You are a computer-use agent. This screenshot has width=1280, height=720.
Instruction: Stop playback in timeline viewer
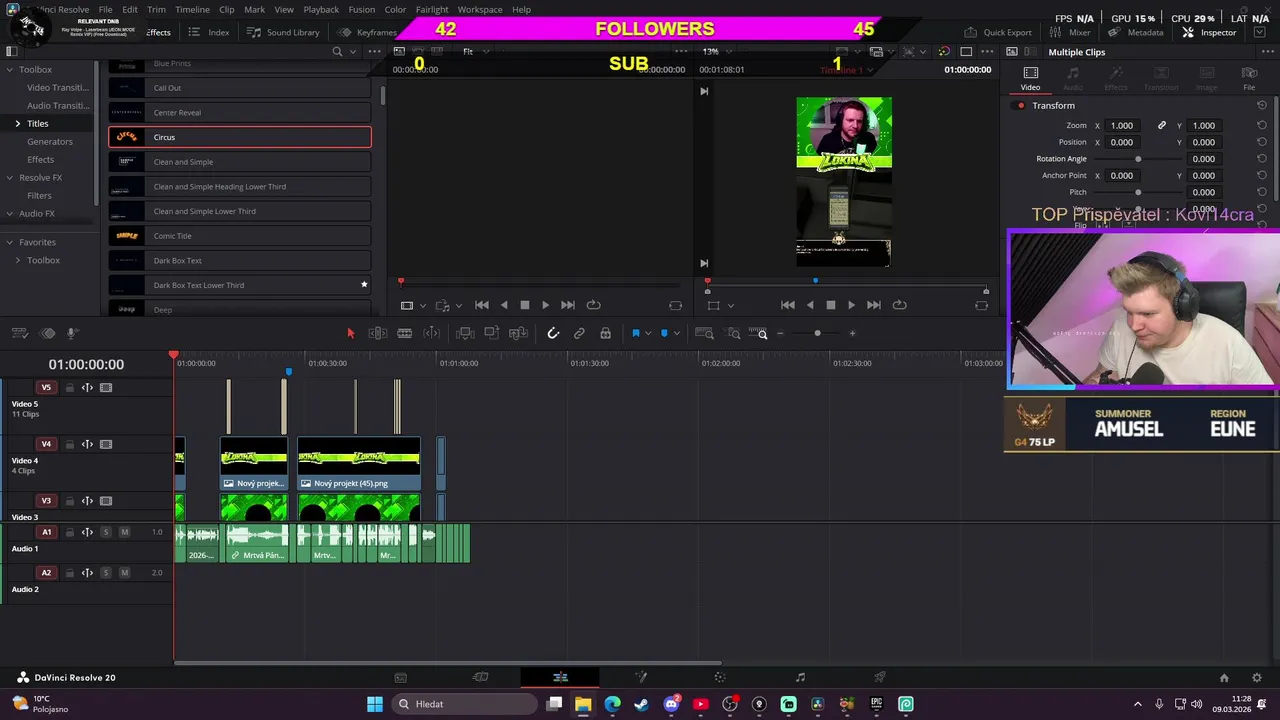830,305
